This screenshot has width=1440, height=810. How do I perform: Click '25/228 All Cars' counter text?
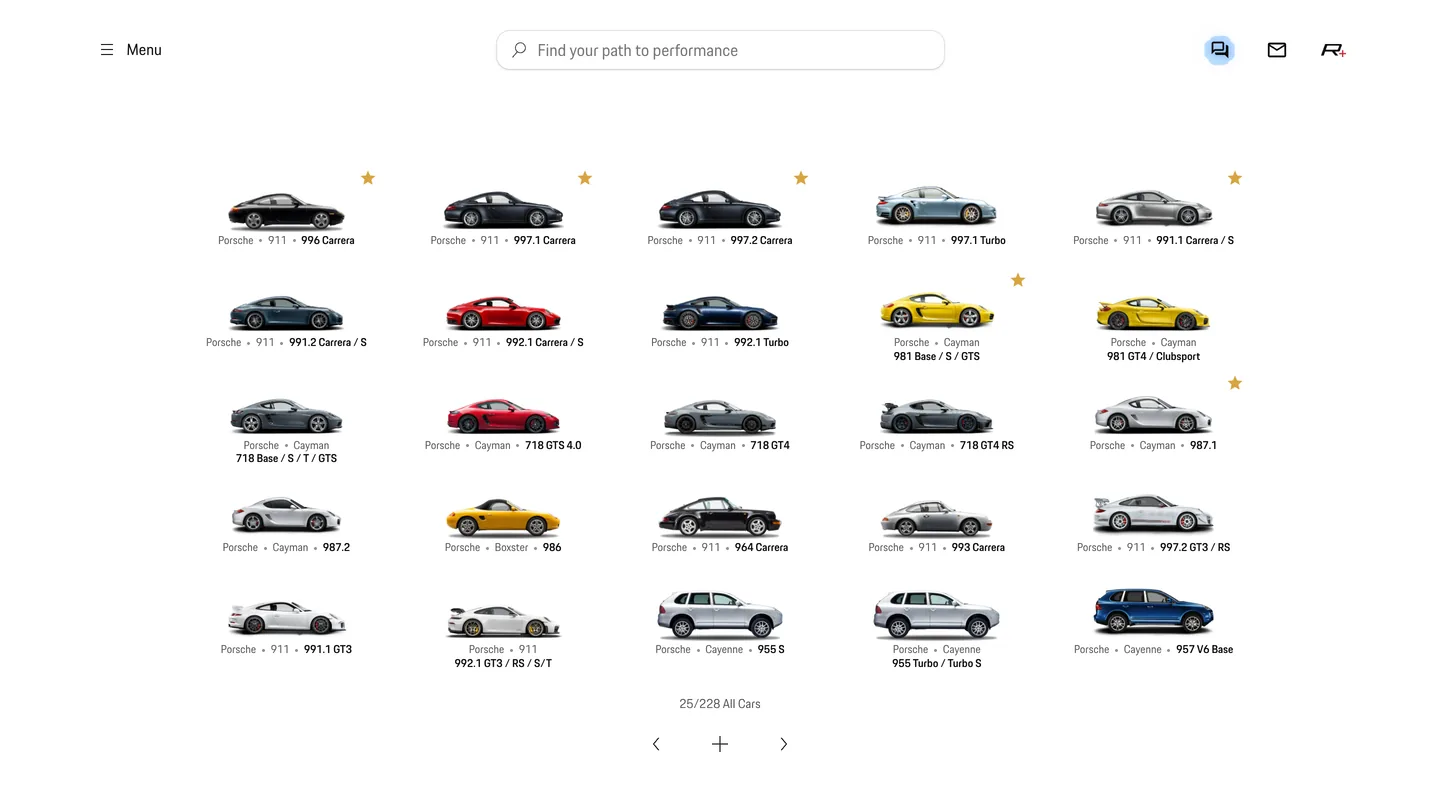(x=720, y=704)
